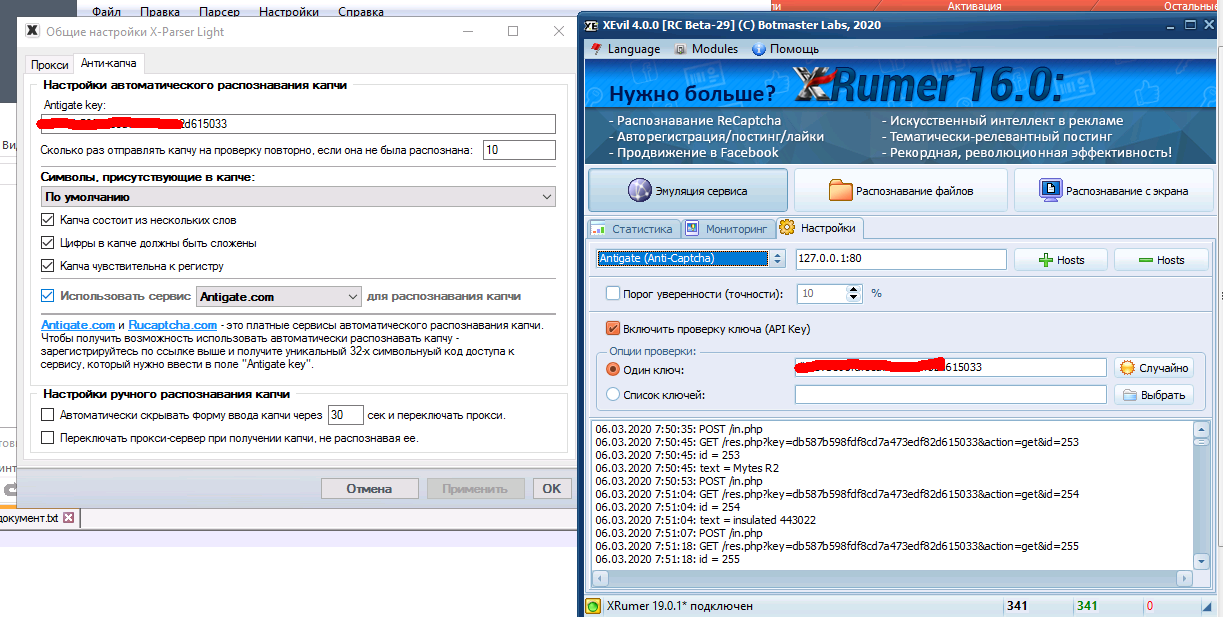
Task: Click the folder icon on Выбрать button
Action: 1130,395
